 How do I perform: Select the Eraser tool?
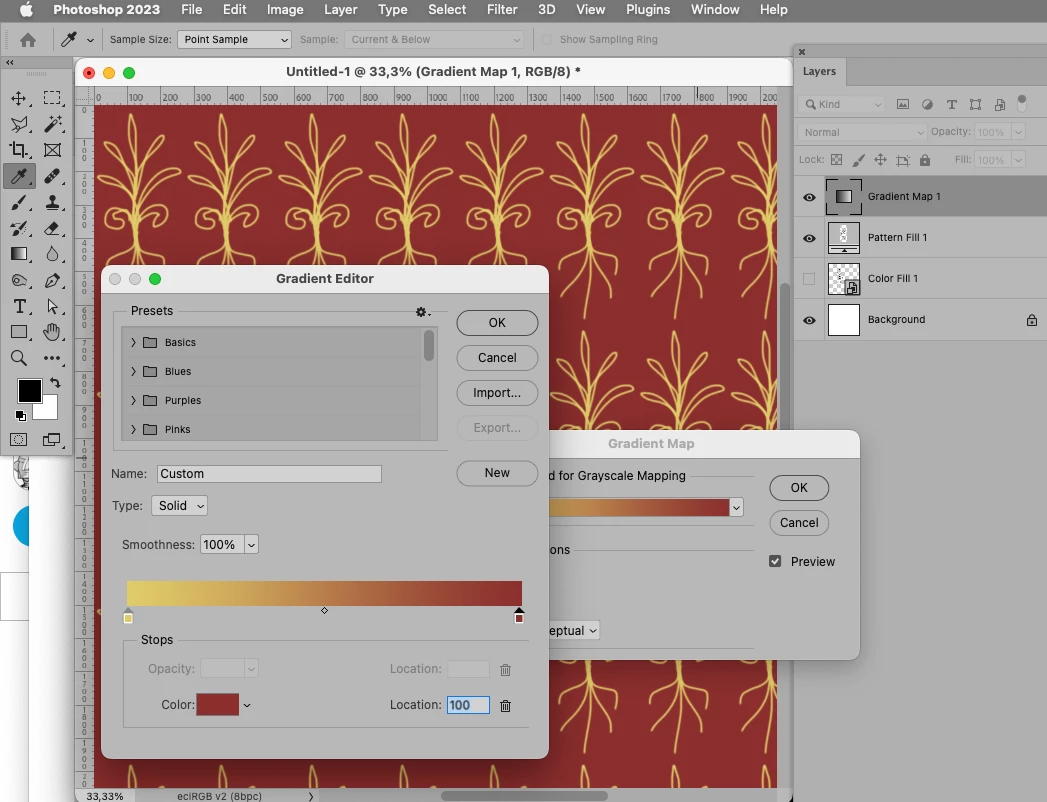pos(52,228)
